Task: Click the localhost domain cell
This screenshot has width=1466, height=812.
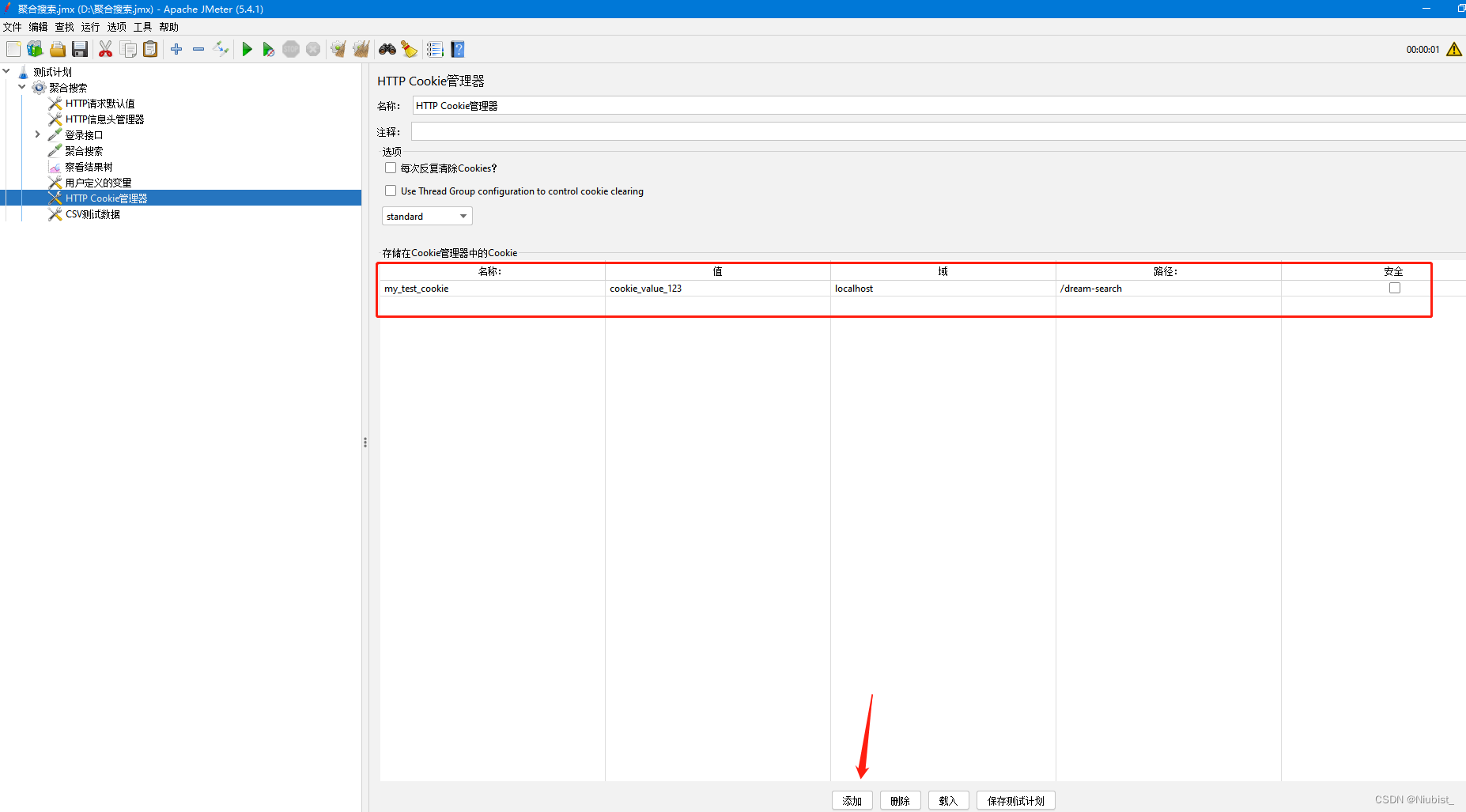Action: click(943, 289)
